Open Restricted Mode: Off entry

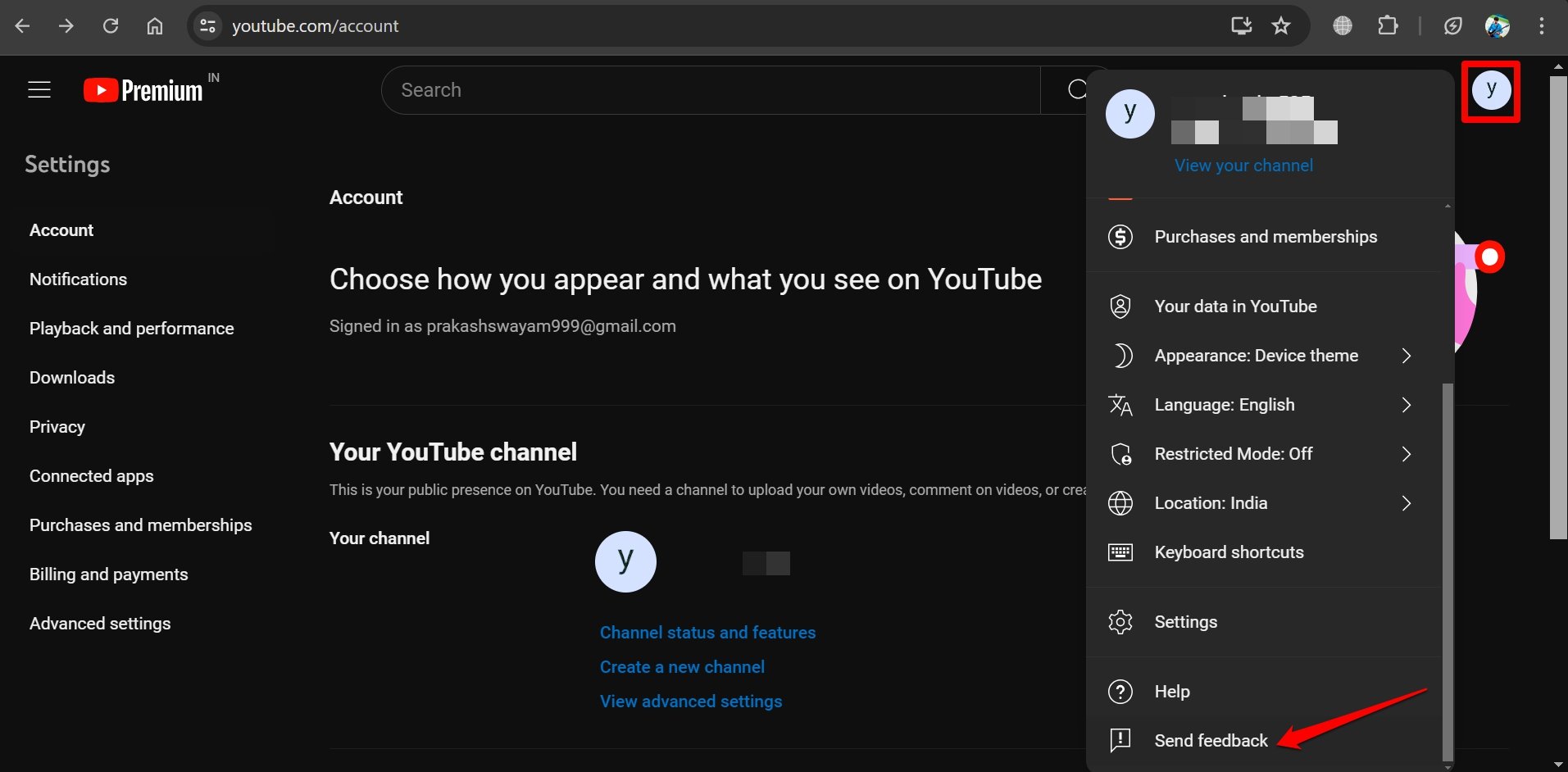pyautogui.click(x=1263, y=454)
